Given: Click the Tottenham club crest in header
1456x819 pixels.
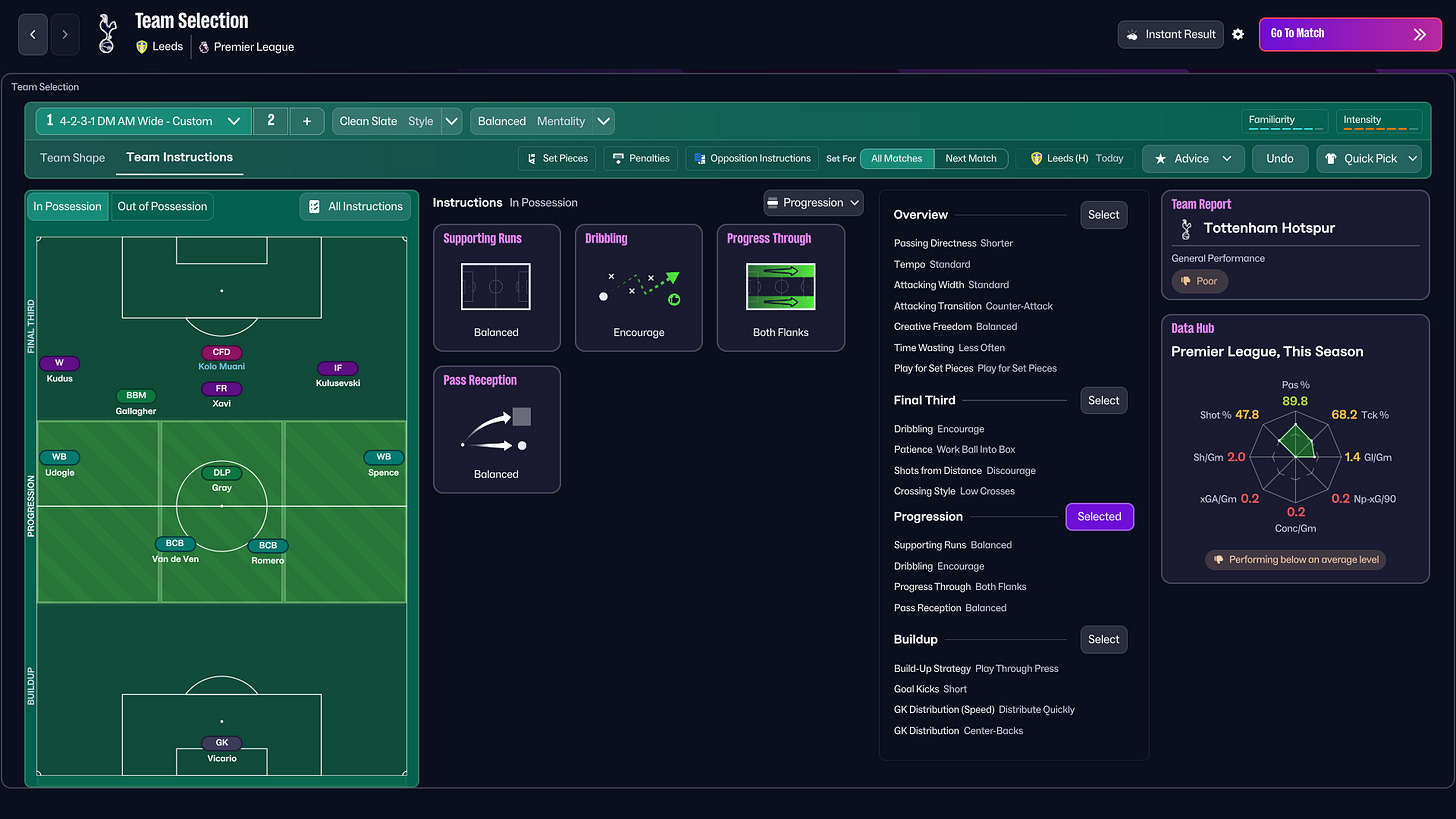Looking at the screenshot, I should point(107,34).
